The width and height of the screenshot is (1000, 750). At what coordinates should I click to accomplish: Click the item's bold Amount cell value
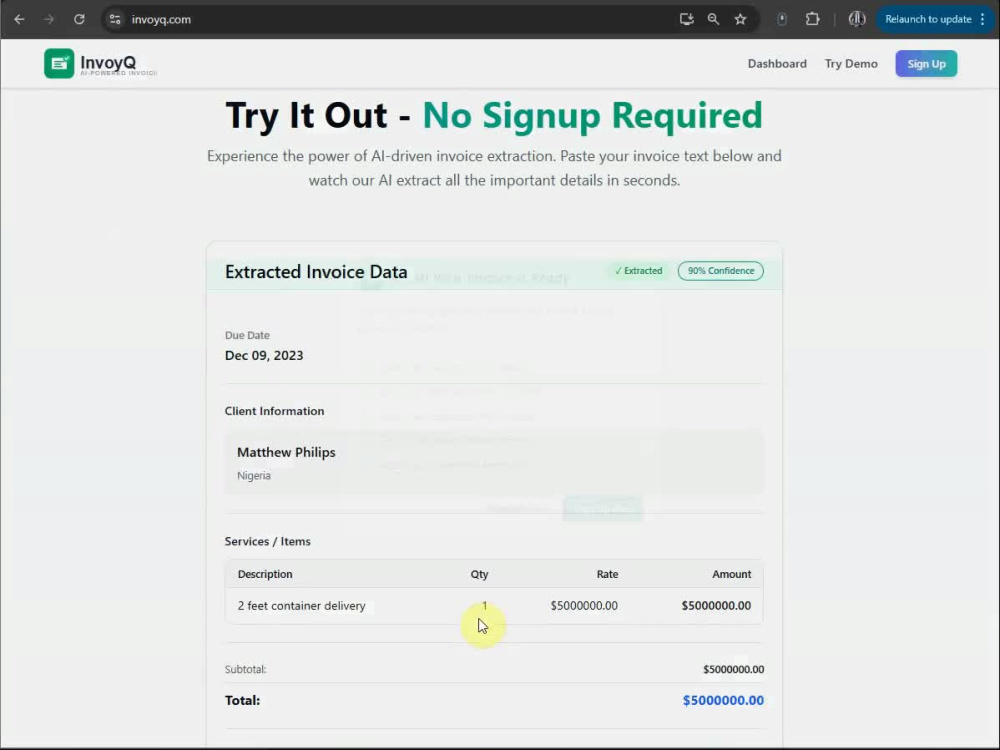coord(716,606)
